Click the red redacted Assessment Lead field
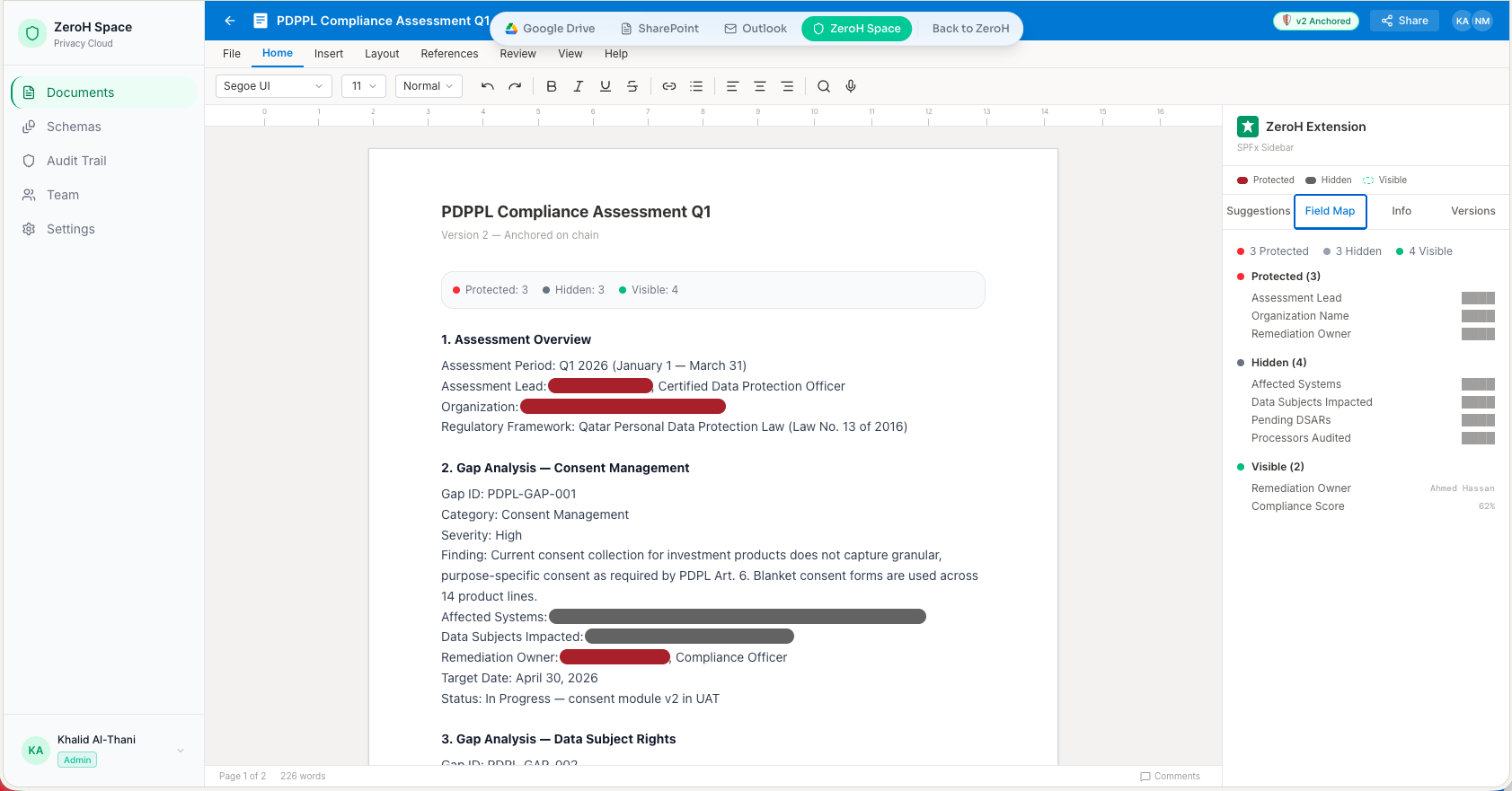The height and width of the screenshot is (791, 1512). 600,386
